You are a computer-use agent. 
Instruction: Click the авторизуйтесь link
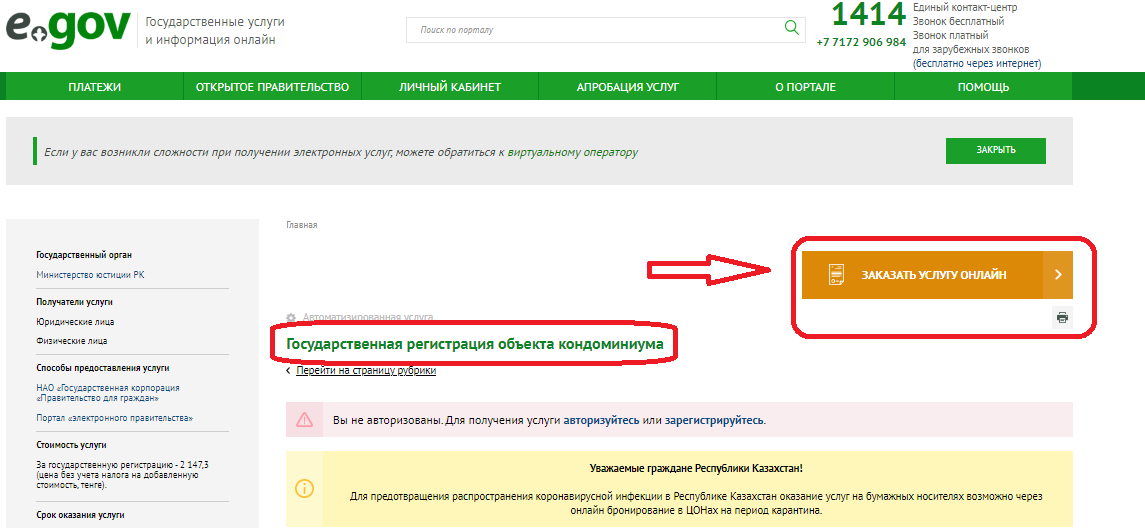pyautogui.click(x=602, y=421)
